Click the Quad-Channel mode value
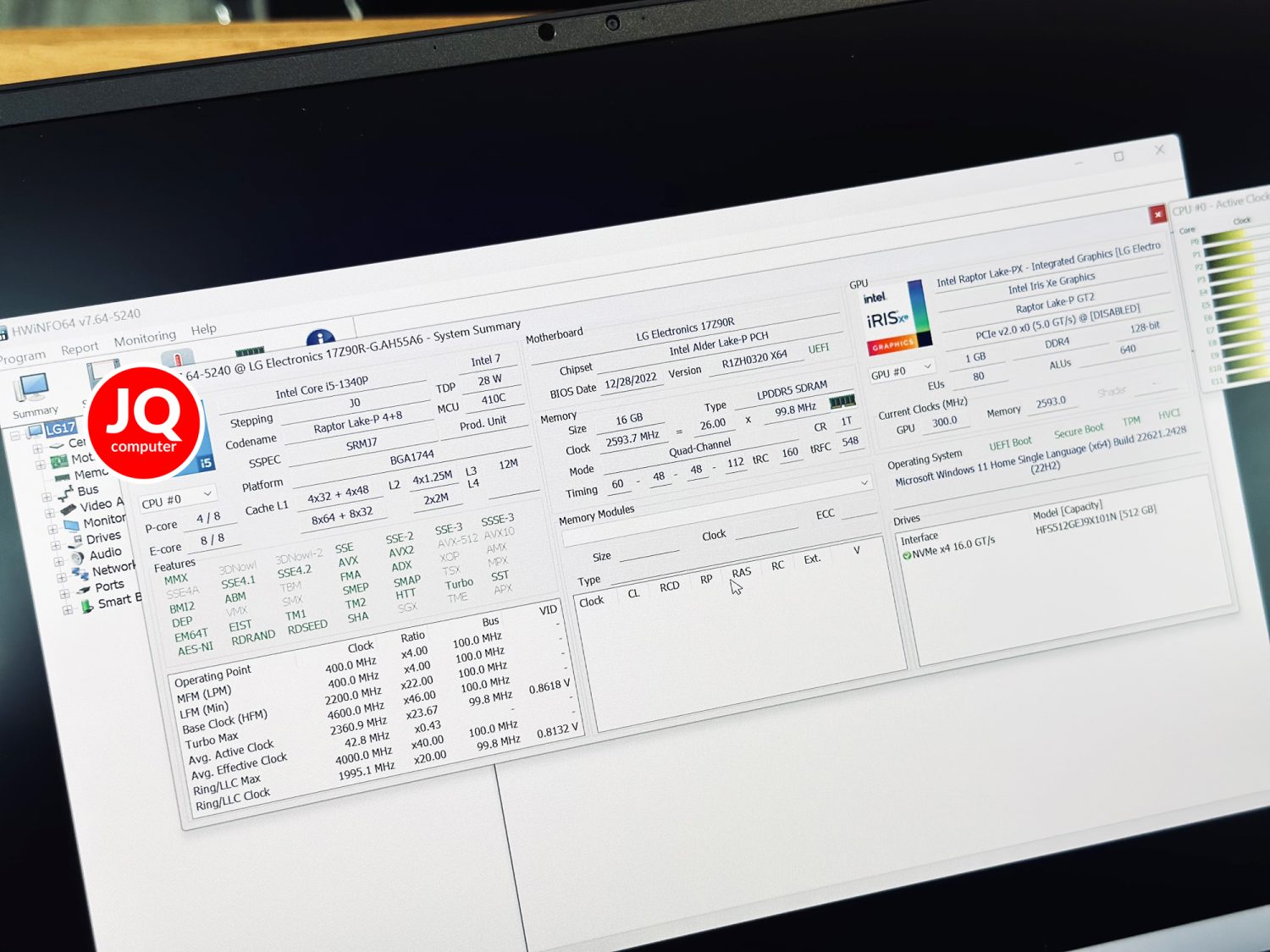This screenshot has width=1270, height=952. [x=699, y=446]
